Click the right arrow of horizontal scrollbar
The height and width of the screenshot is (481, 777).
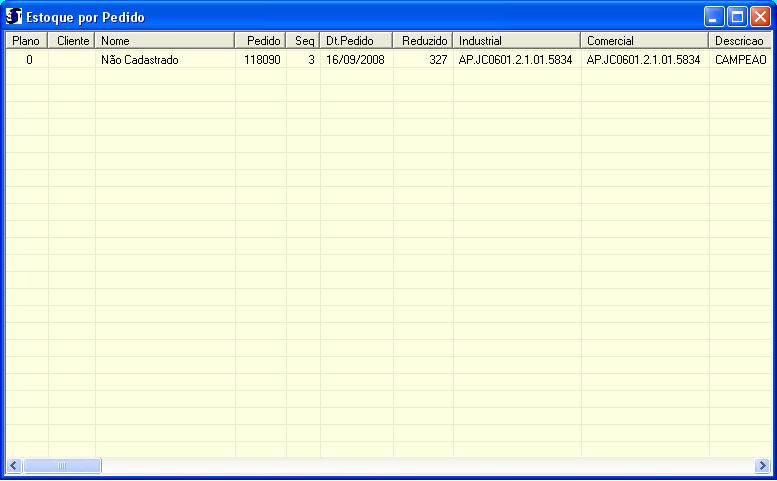point(762,466)
